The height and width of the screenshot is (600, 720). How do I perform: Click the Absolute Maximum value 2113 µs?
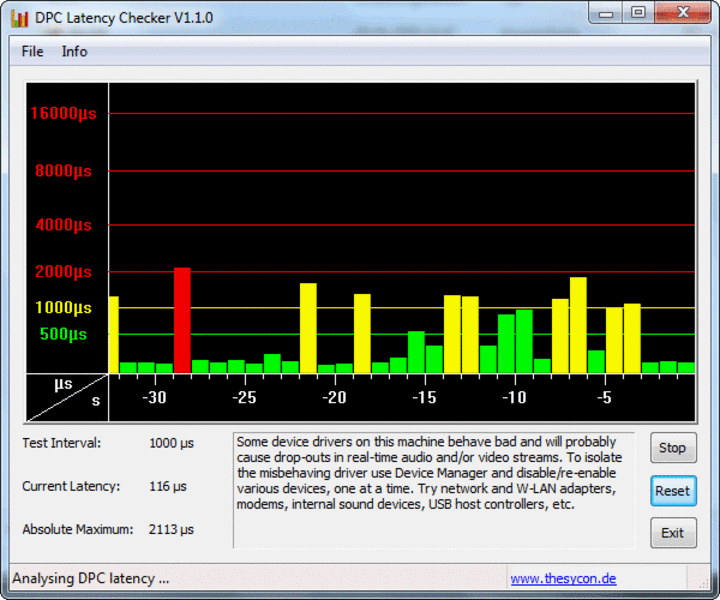pos(171,530)
